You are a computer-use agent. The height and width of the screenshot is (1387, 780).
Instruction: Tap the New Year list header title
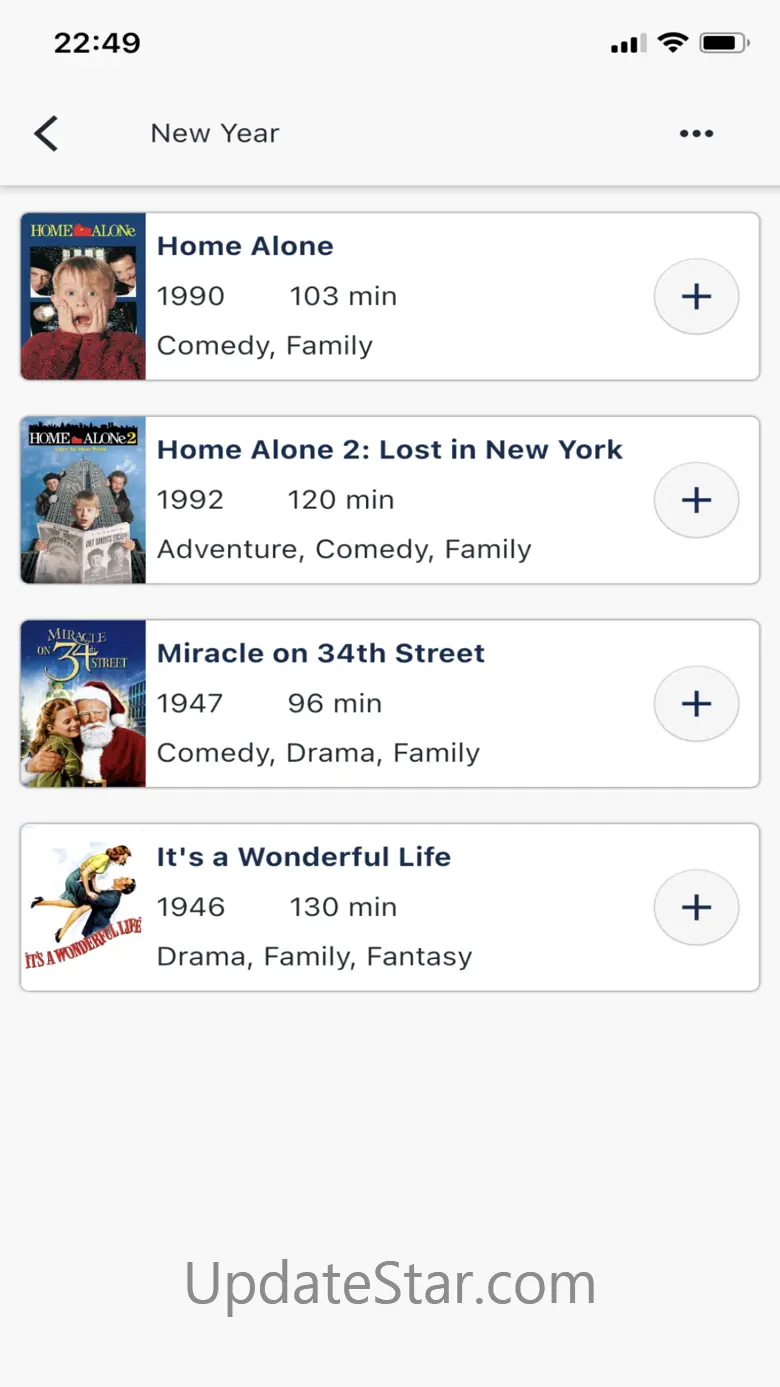click(x=215, y=133)
